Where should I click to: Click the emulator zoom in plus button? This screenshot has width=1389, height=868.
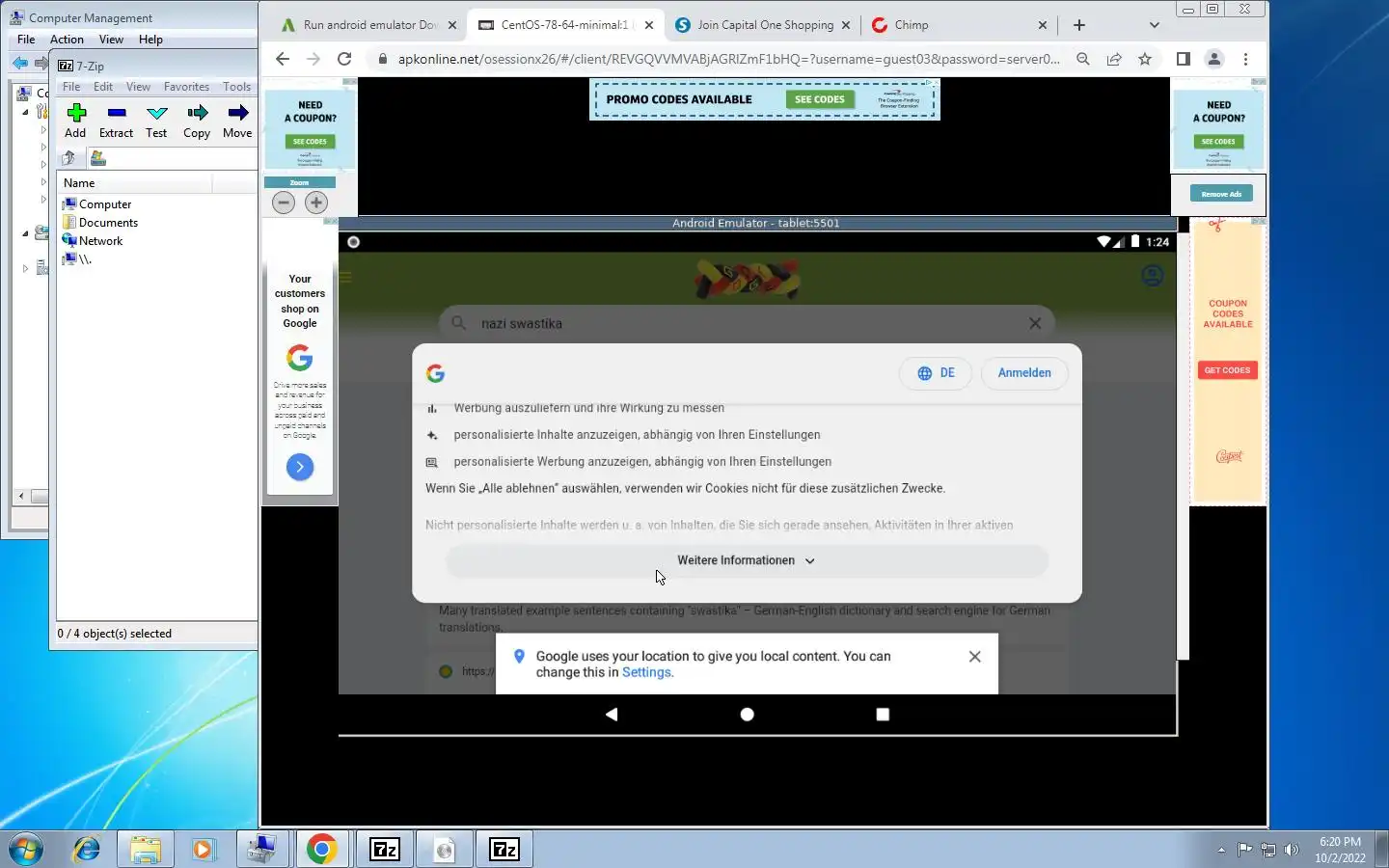(x=316, y=203)
